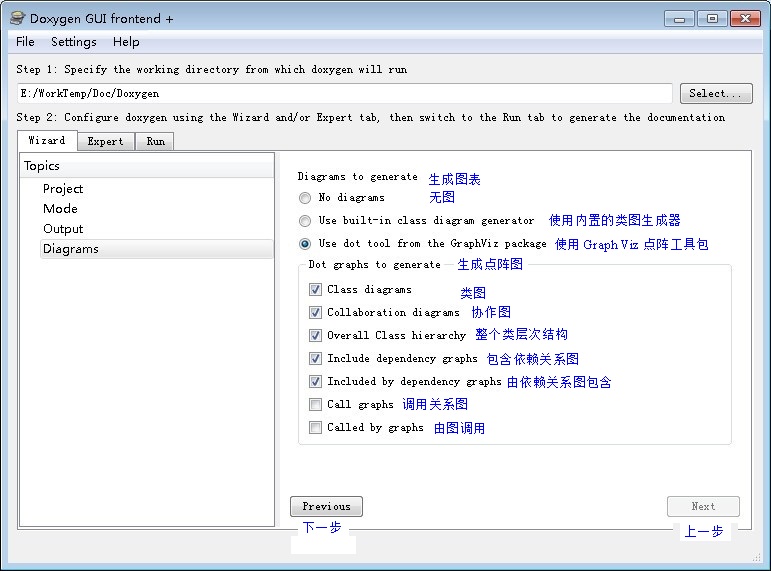This screenshot has height=571, width=771.
Task: Uncheck the Collaboration diagrams checkbox
Action: click(x=315, y=313)
